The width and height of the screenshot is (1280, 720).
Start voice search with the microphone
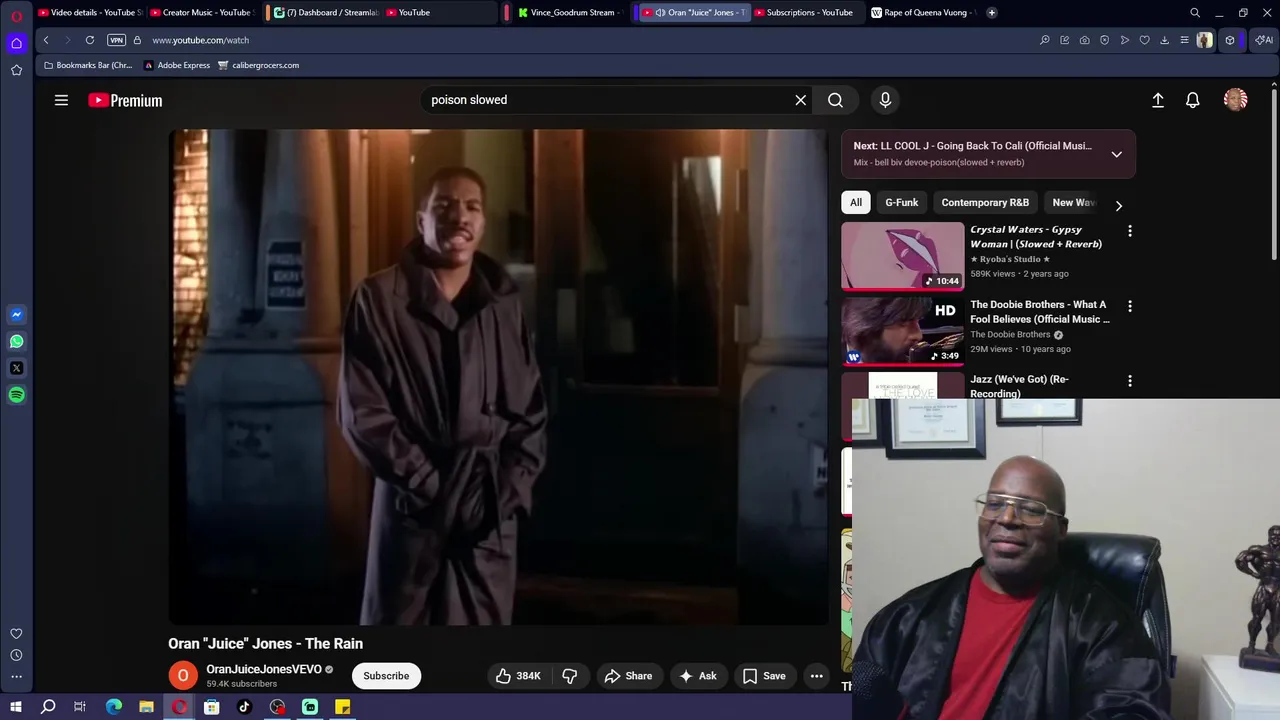click(885, 100)
